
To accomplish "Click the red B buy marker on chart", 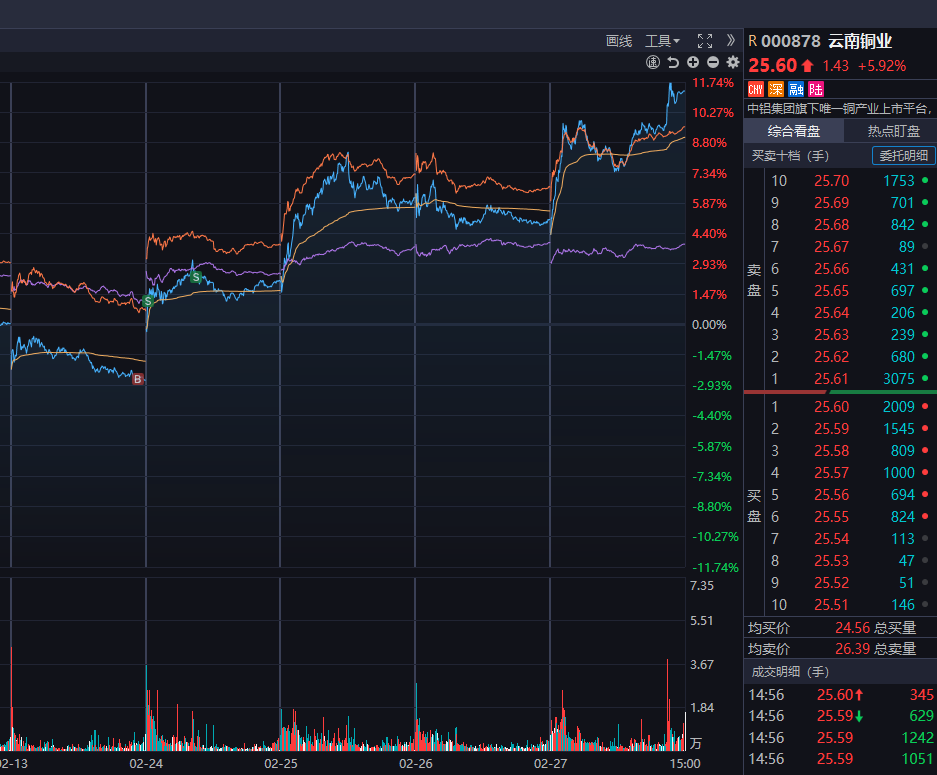I will pyautogui.click(x=138, y=378).
